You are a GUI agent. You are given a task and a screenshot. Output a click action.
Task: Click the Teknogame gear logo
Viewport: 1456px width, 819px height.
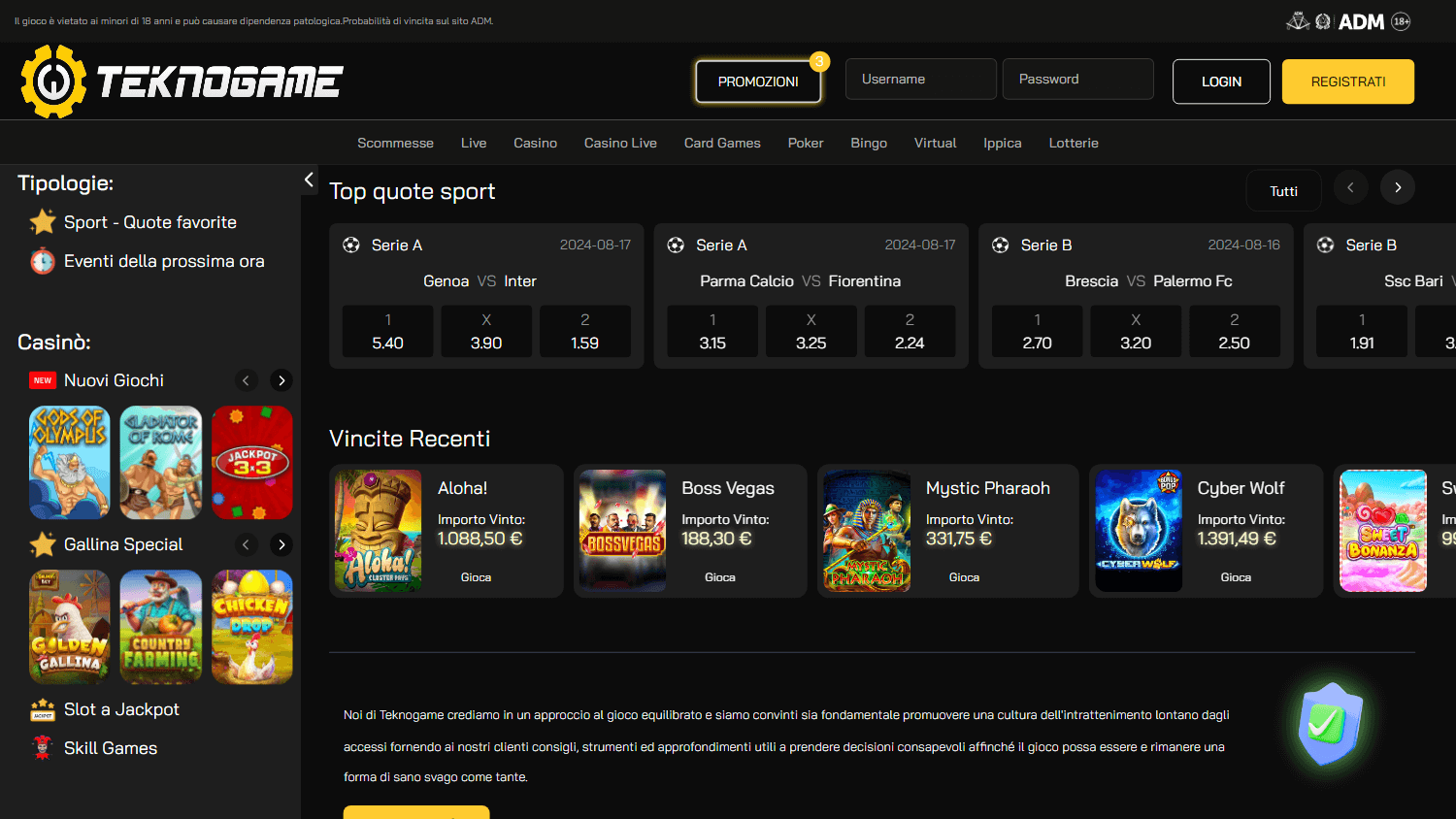[53, 82]
